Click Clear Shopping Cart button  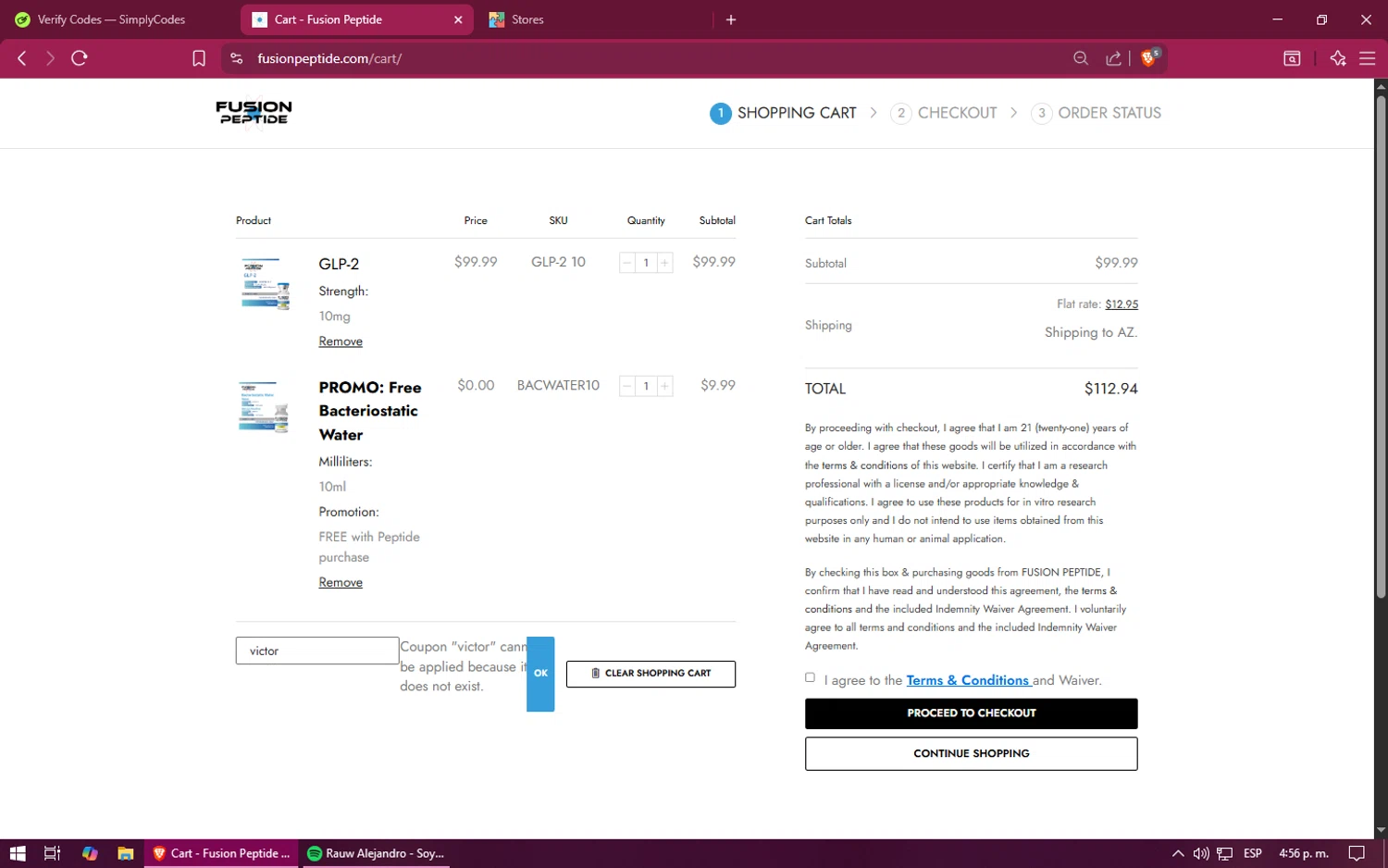pyautogui.click(x=651, y=674)
